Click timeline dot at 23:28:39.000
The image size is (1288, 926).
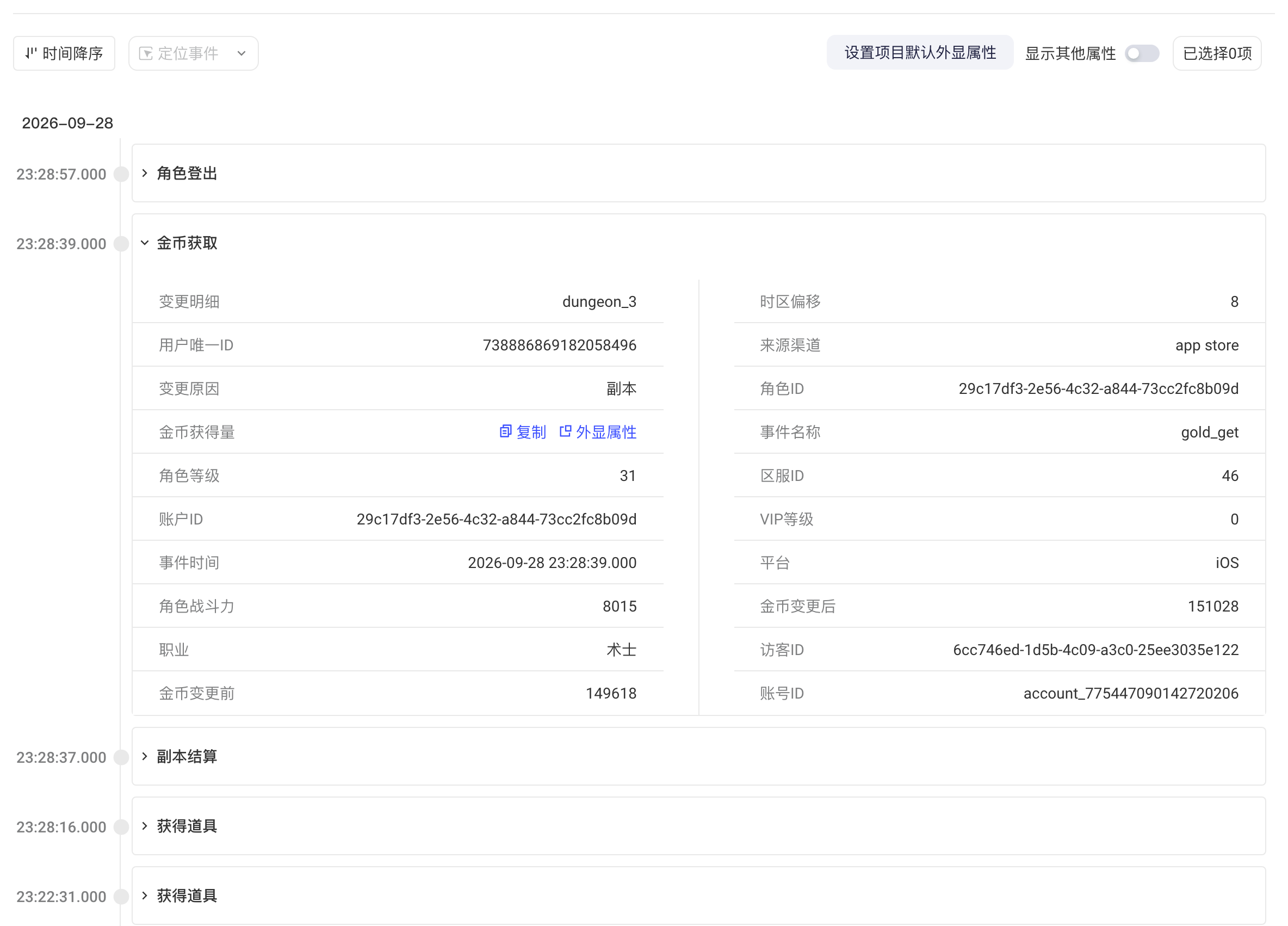121,244
